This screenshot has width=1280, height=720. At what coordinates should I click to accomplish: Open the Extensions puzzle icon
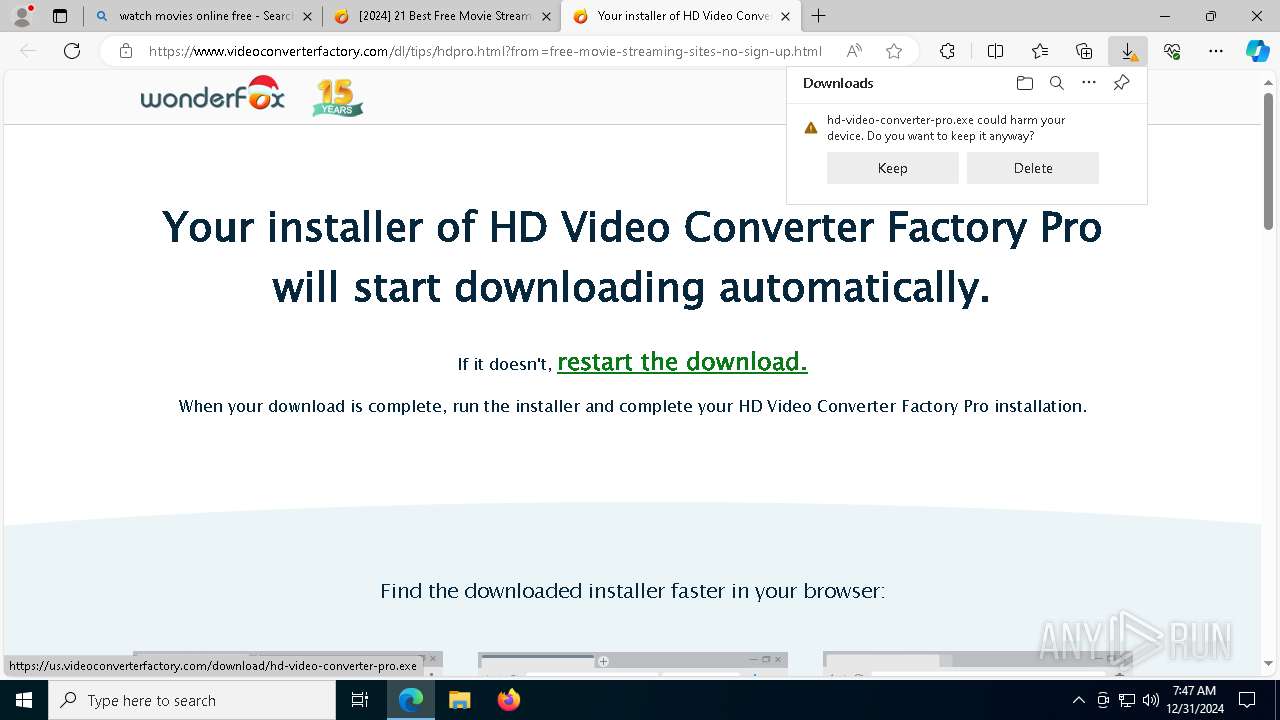[x=947, y=51]
